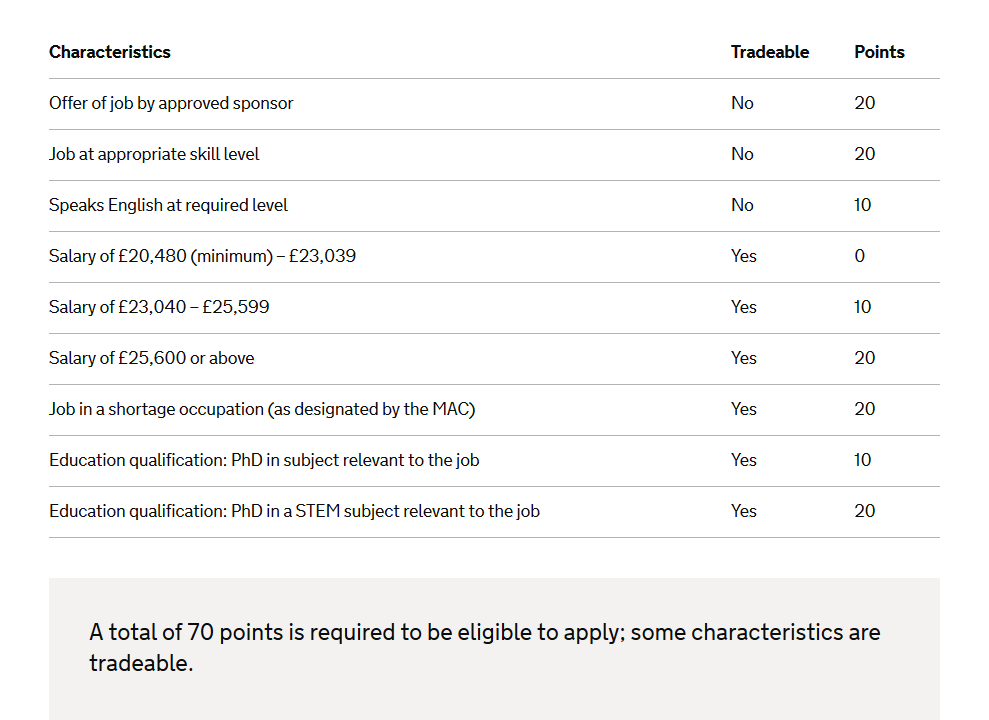
Task: Click 'Job at appropriate skill level' text
Action: (x=154, y=154)
